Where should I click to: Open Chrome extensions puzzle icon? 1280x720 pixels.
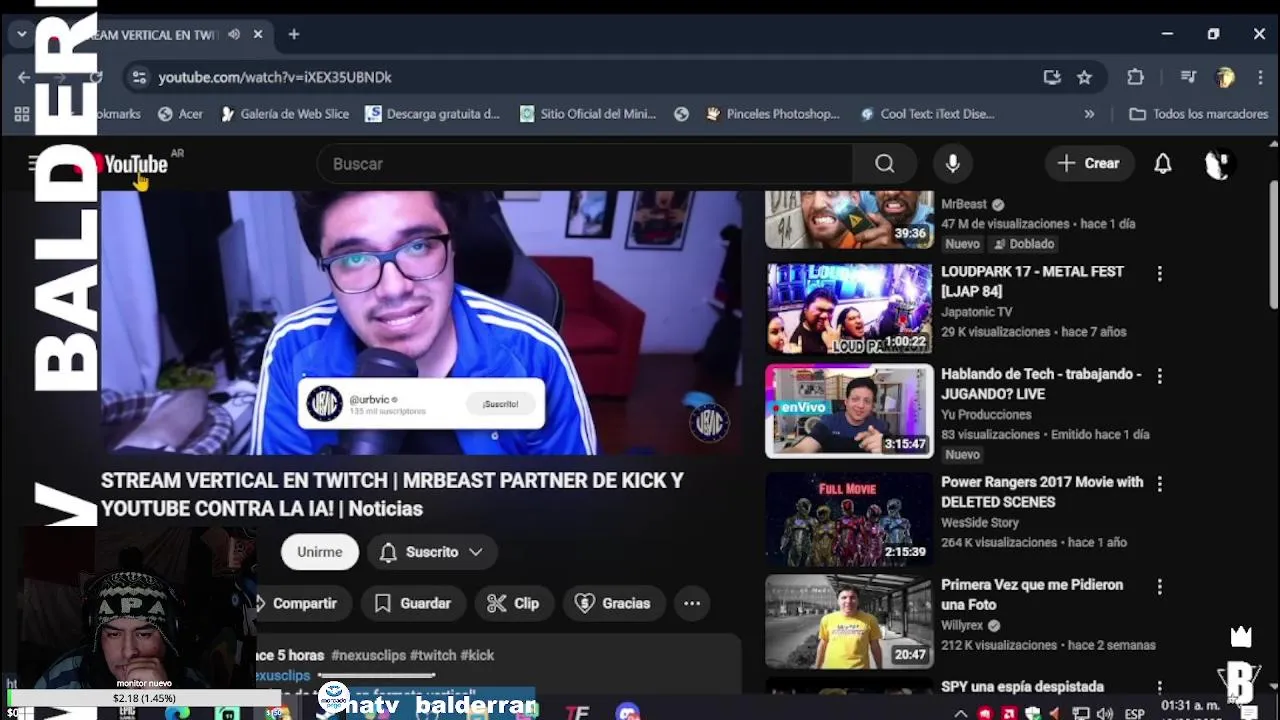coord(1135,77)
